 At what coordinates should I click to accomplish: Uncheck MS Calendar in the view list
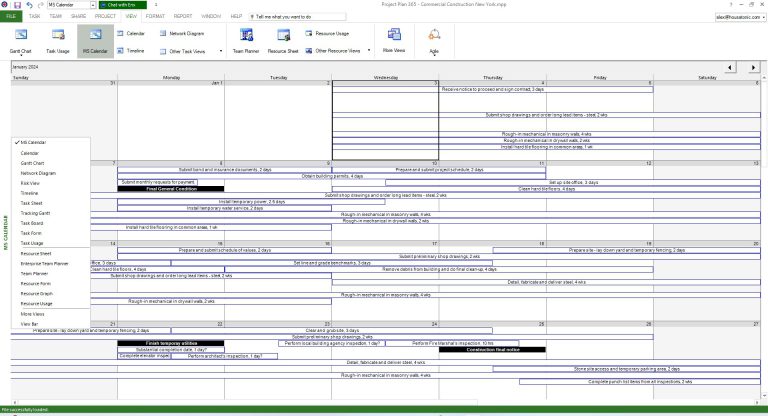tap(35, 142)
